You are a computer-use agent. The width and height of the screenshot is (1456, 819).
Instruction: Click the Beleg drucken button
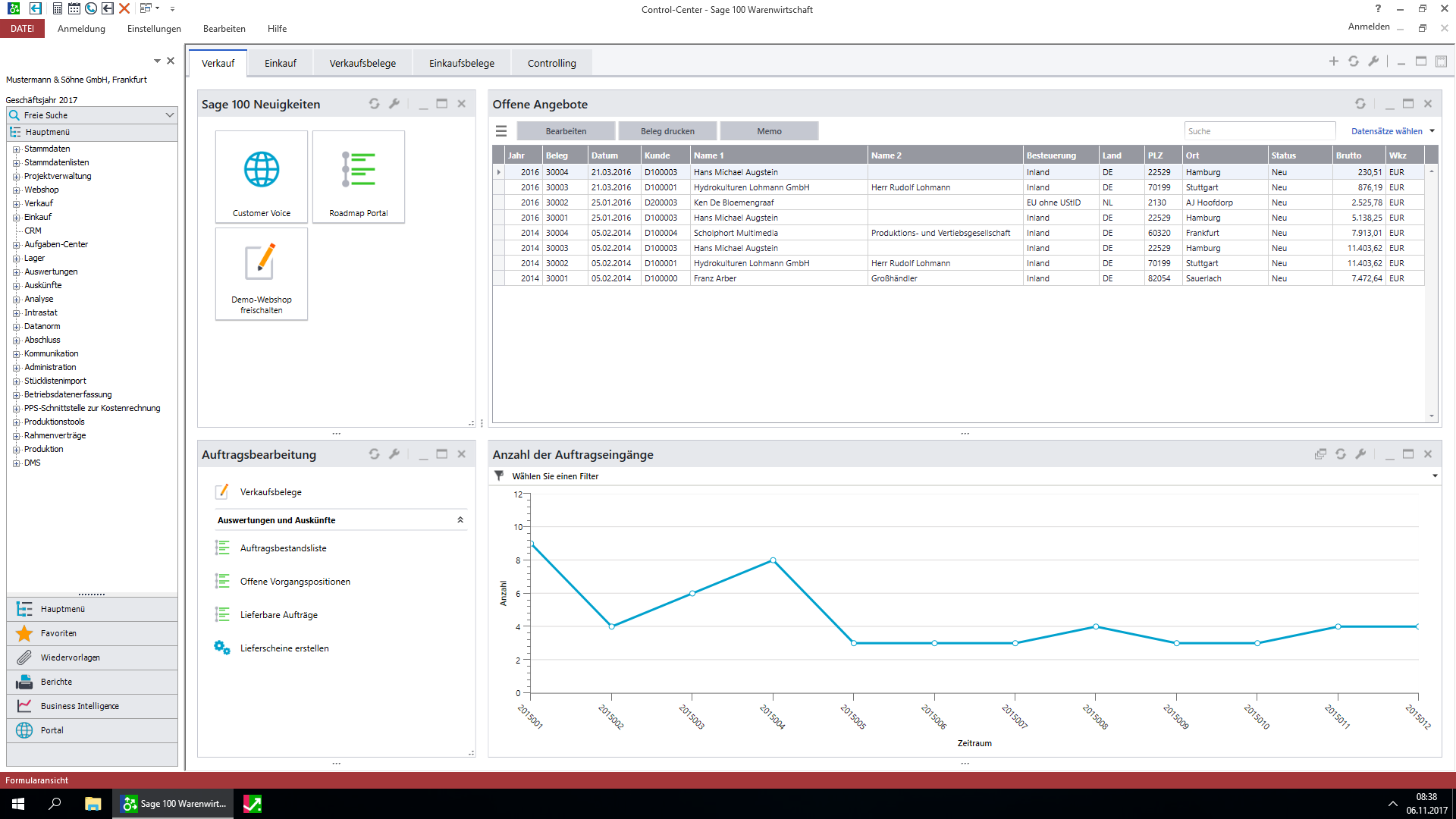tap(667, 131)
